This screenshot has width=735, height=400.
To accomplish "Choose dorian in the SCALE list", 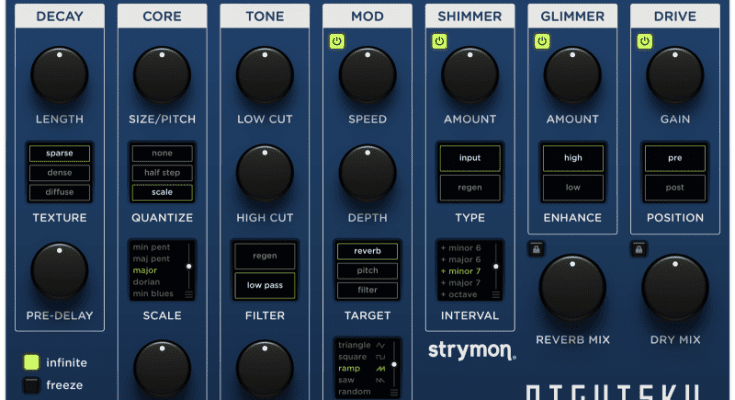I will click(x=146, y=281).
